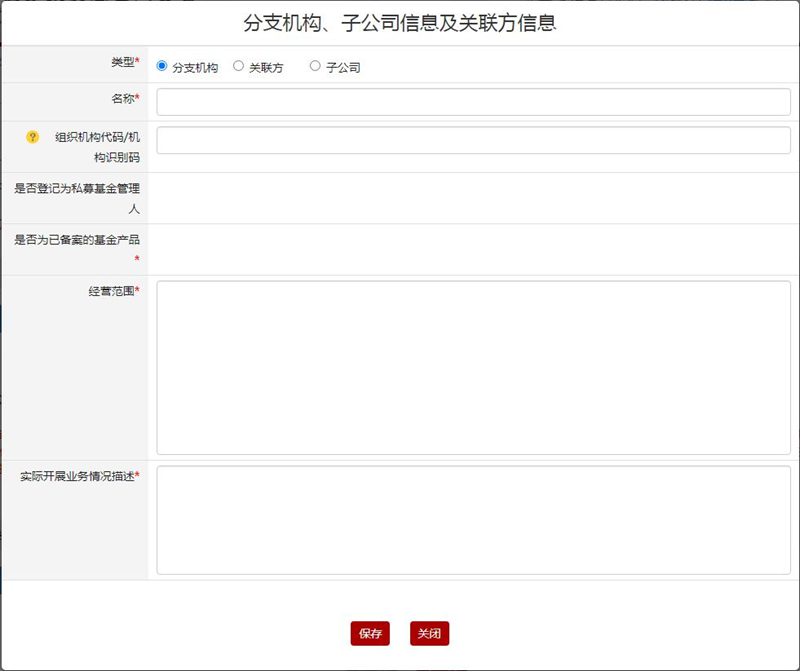Focus the 名称 input field

click(x=473, y=102)
